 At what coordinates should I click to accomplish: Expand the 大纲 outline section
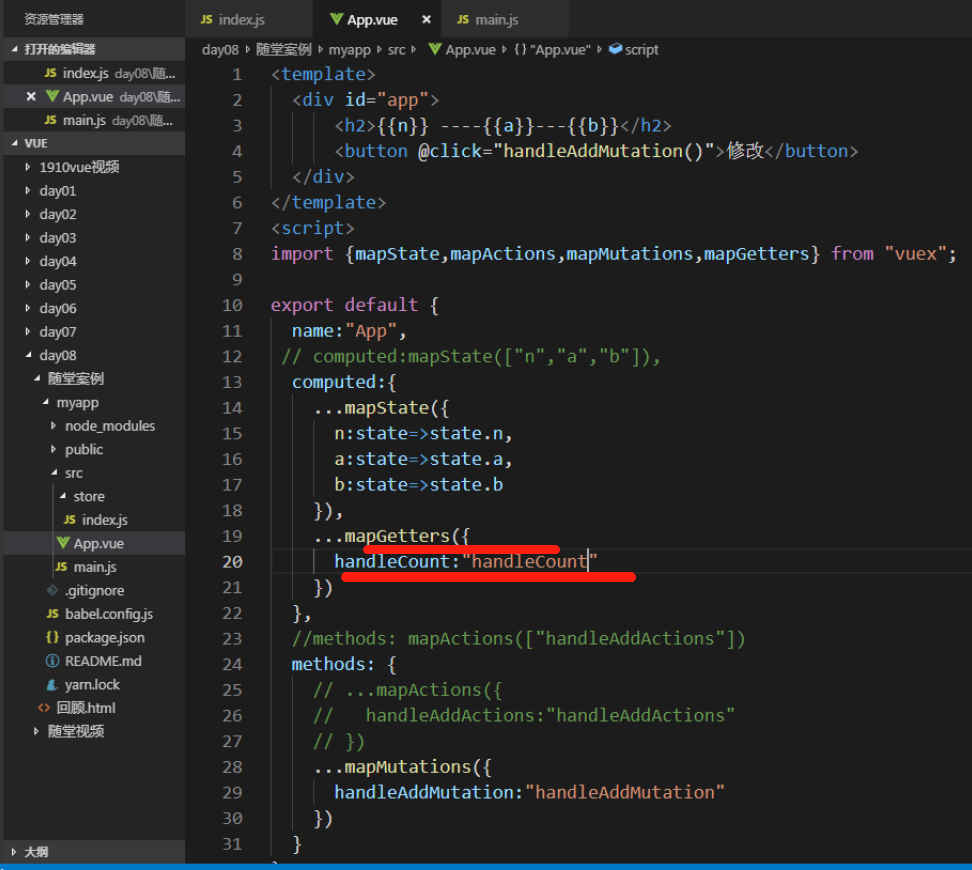14,852
